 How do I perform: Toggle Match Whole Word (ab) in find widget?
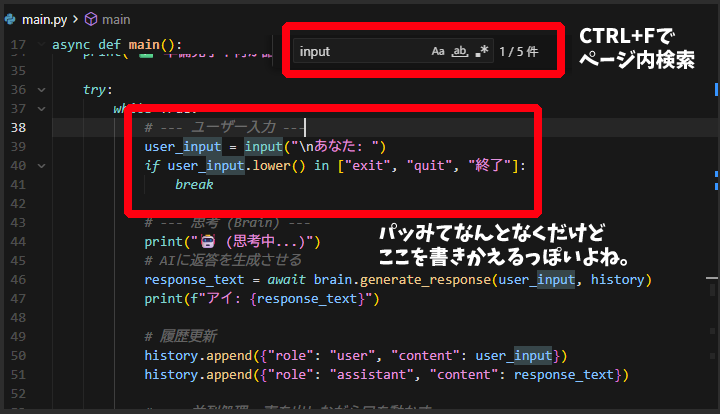click(x=461, y=51)
